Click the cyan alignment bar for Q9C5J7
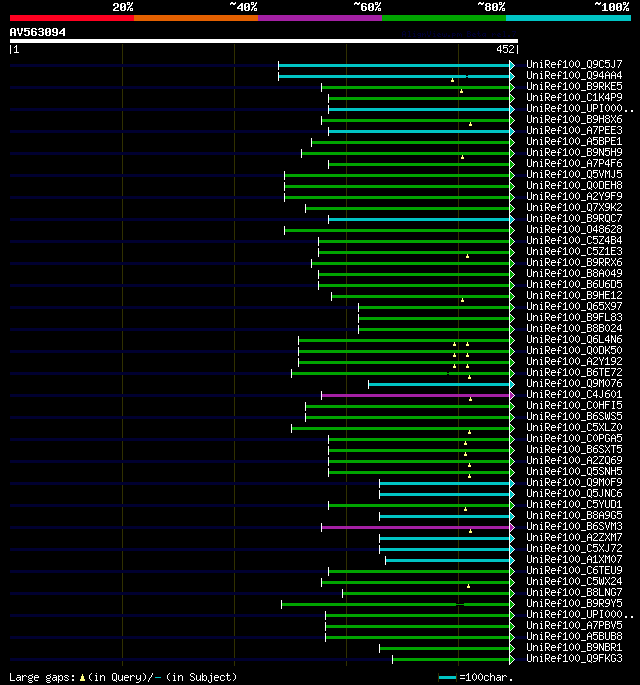 [394, 66]
